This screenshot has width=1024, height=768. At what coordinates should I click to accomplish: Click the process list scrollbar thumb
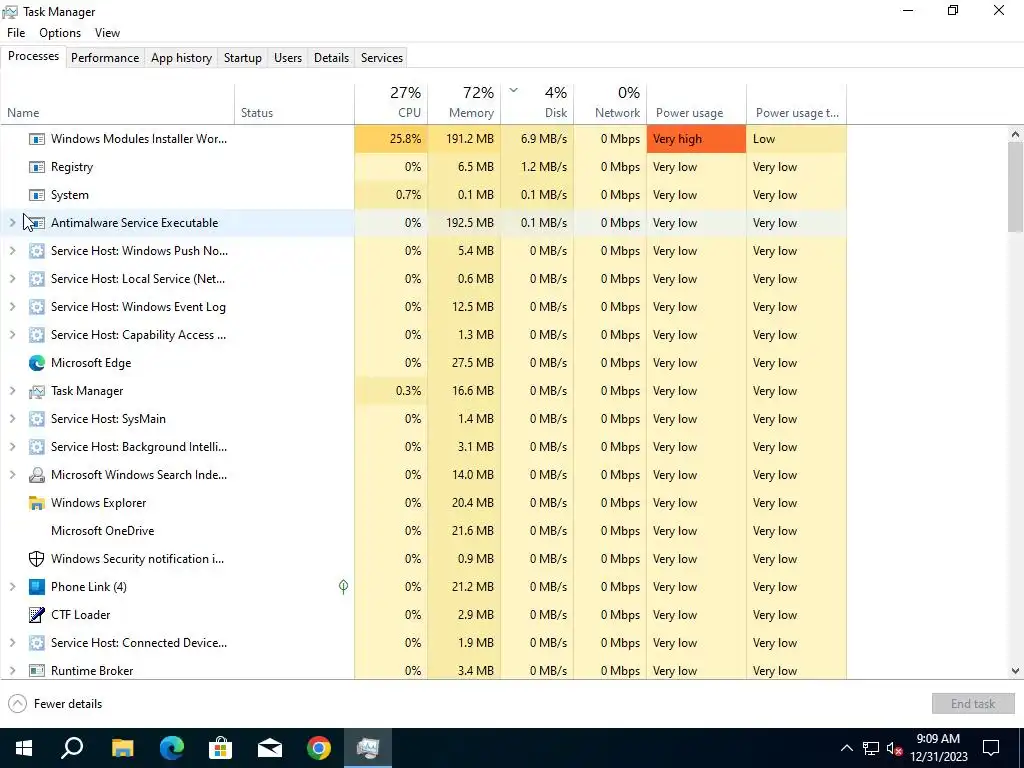1015,187
